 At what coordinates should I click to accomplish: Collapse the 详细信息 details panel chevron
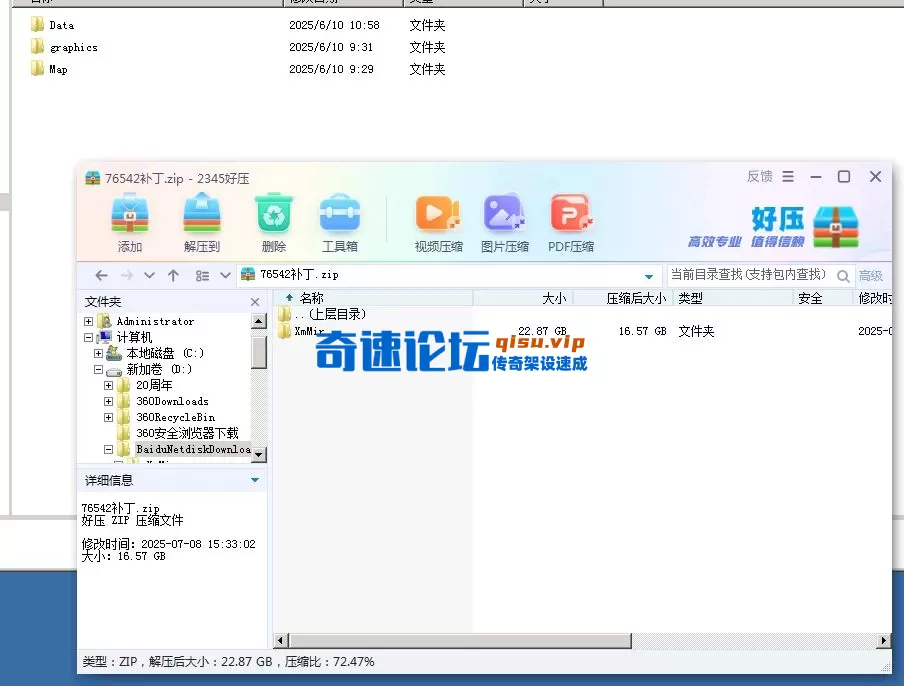pyautogui.click(x=254, y=479)
